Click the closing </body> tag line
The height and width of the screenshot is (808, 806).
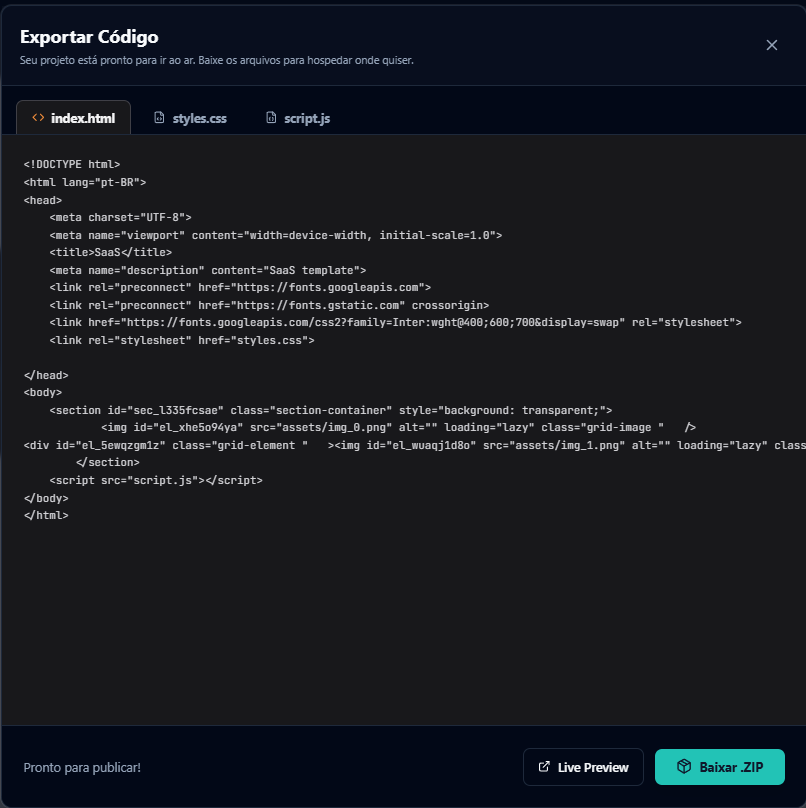pyautogui.click(x=46, y=499)
